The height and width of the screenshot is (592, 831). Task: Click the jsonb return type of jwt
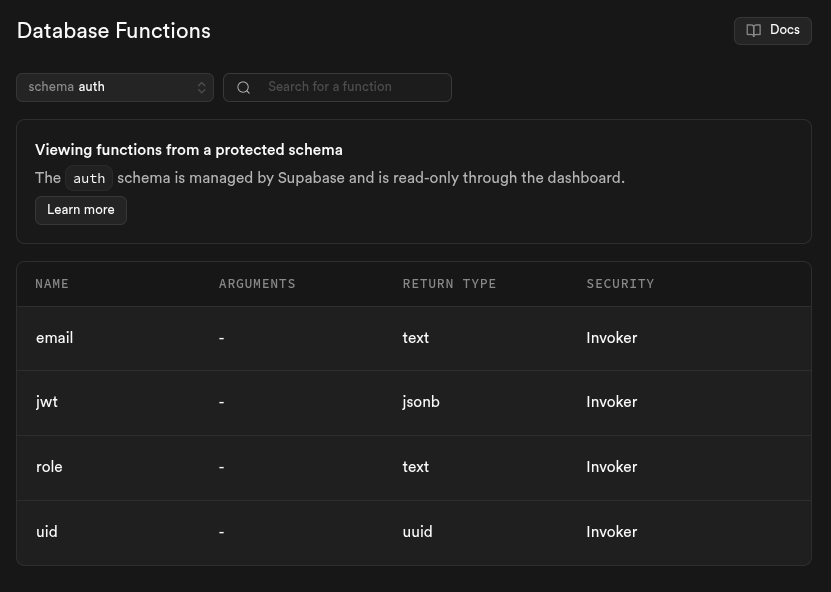click(421, 402)
